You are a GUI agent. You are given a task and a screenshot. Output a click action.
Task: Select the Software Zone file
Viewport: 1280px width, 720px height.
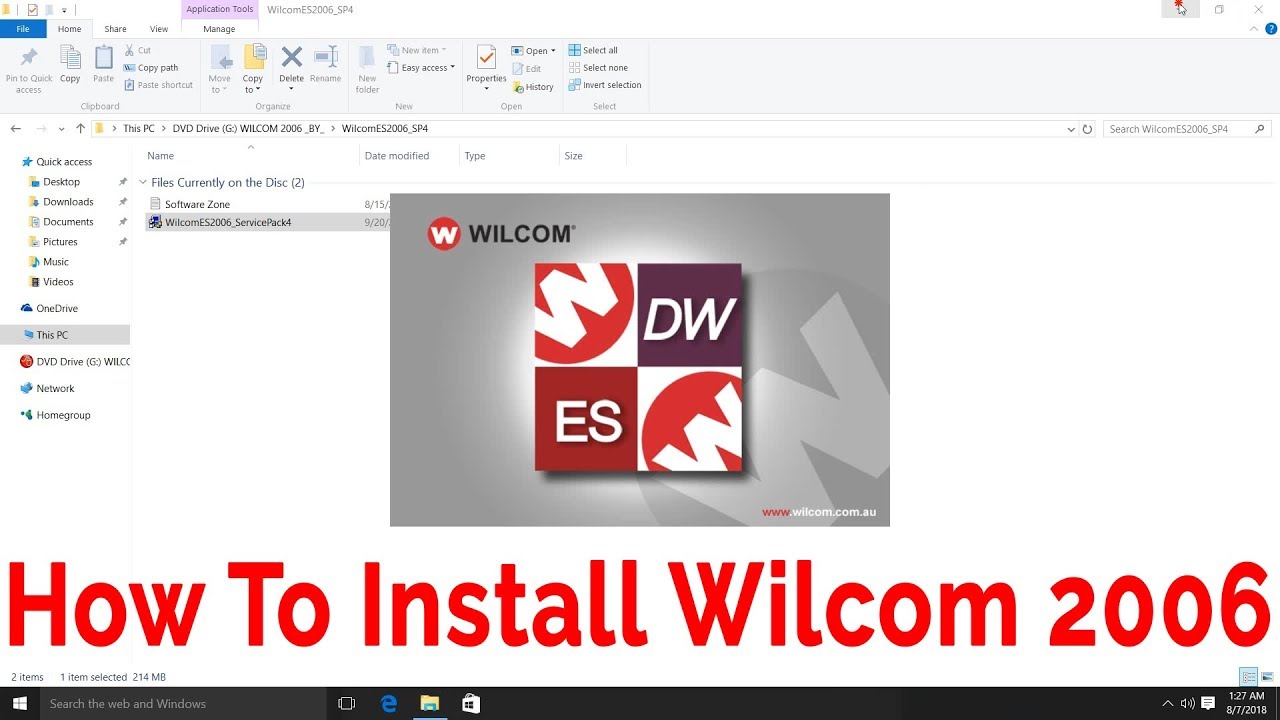[197, 204]
